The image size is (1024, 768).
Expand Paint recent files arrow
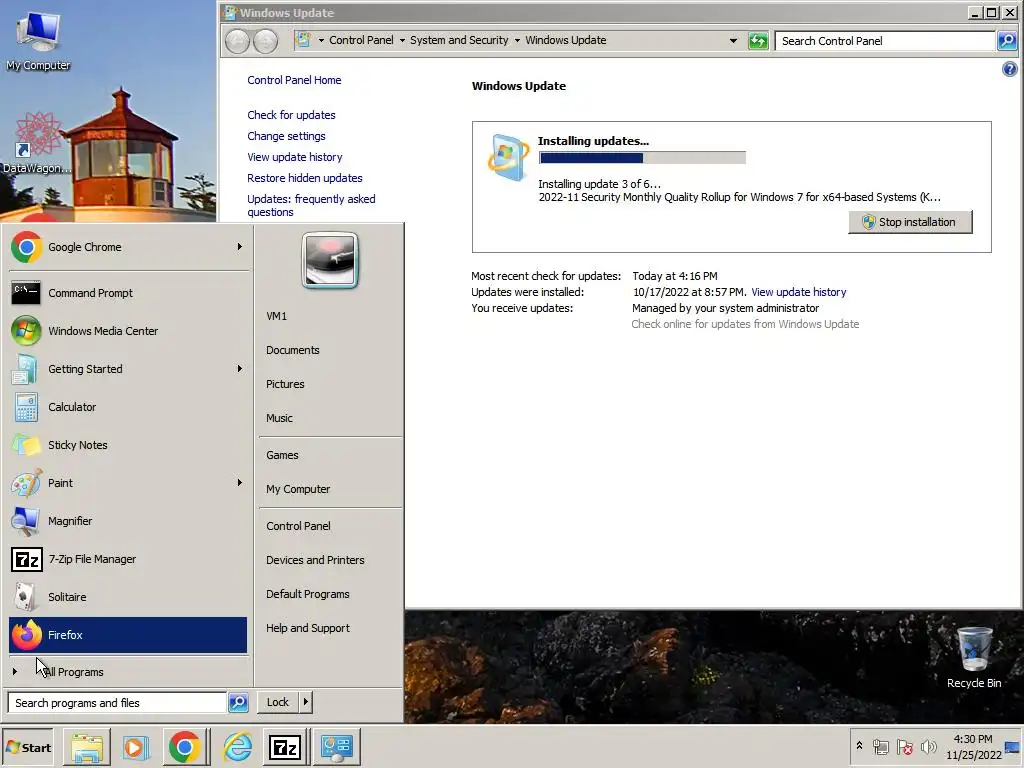click(x=240, y=483)
